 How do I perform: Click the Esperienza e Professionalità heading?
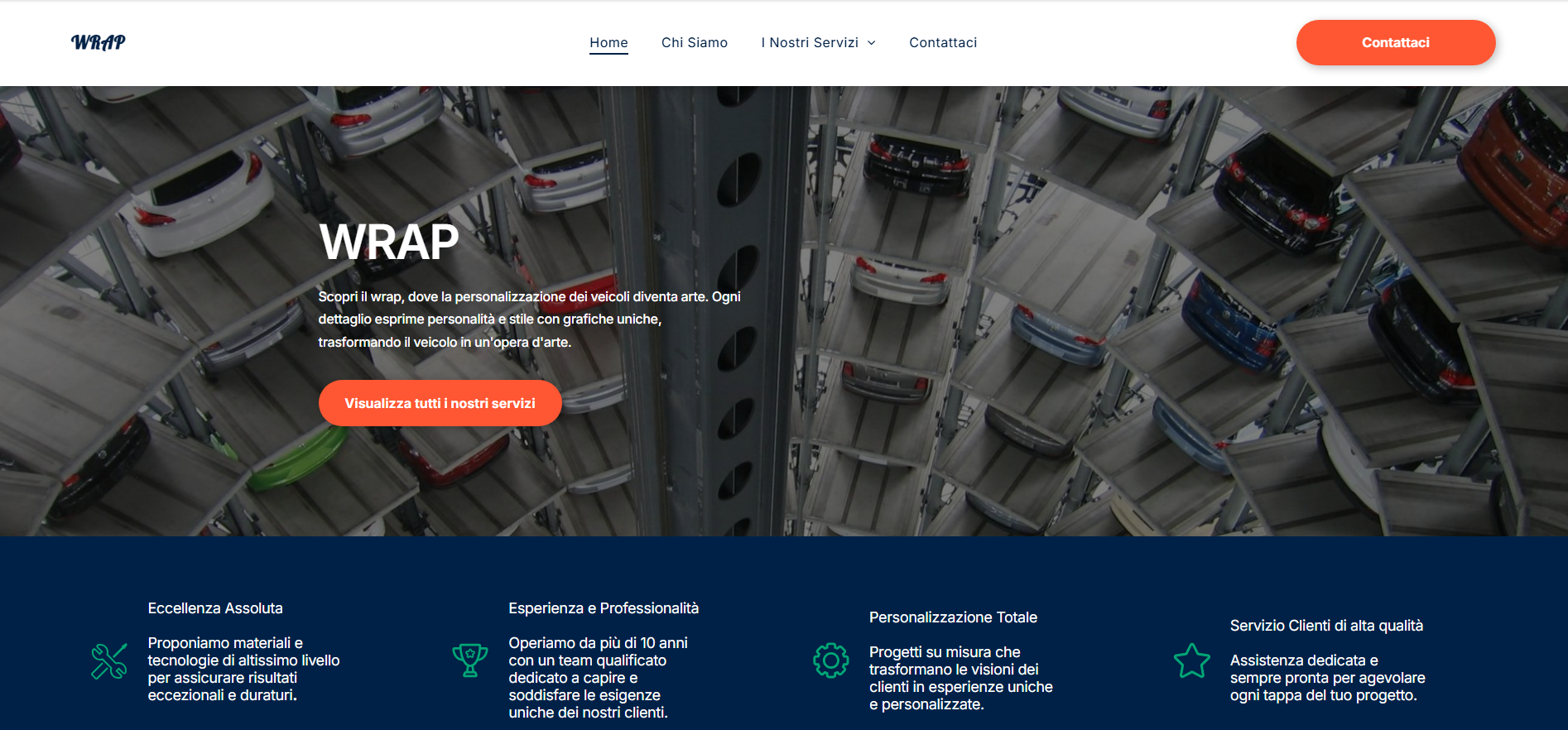tap(604, 608)
